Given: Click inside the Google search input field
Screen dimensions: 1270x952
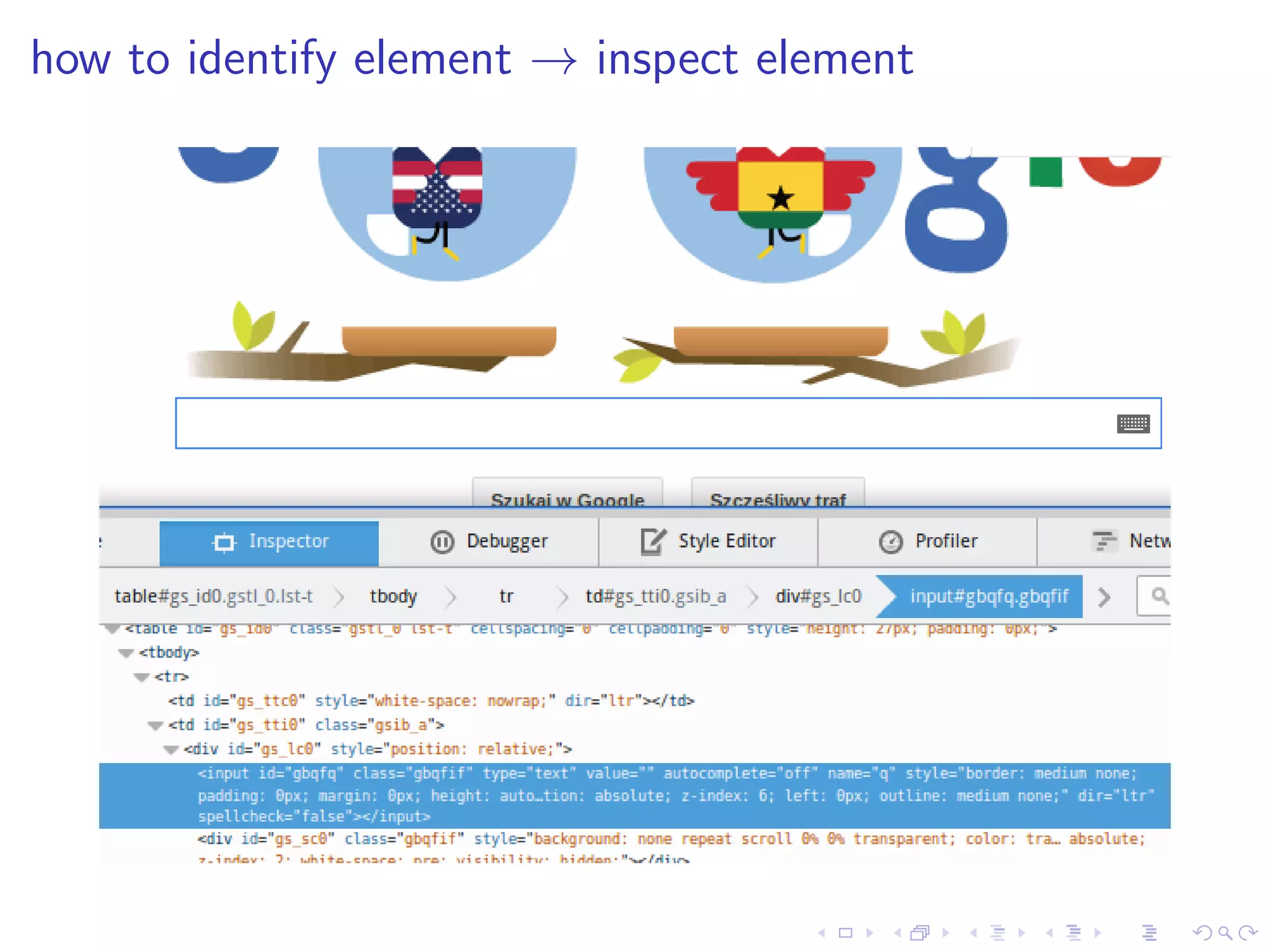Looking at the screenshot, I should 620,424.
